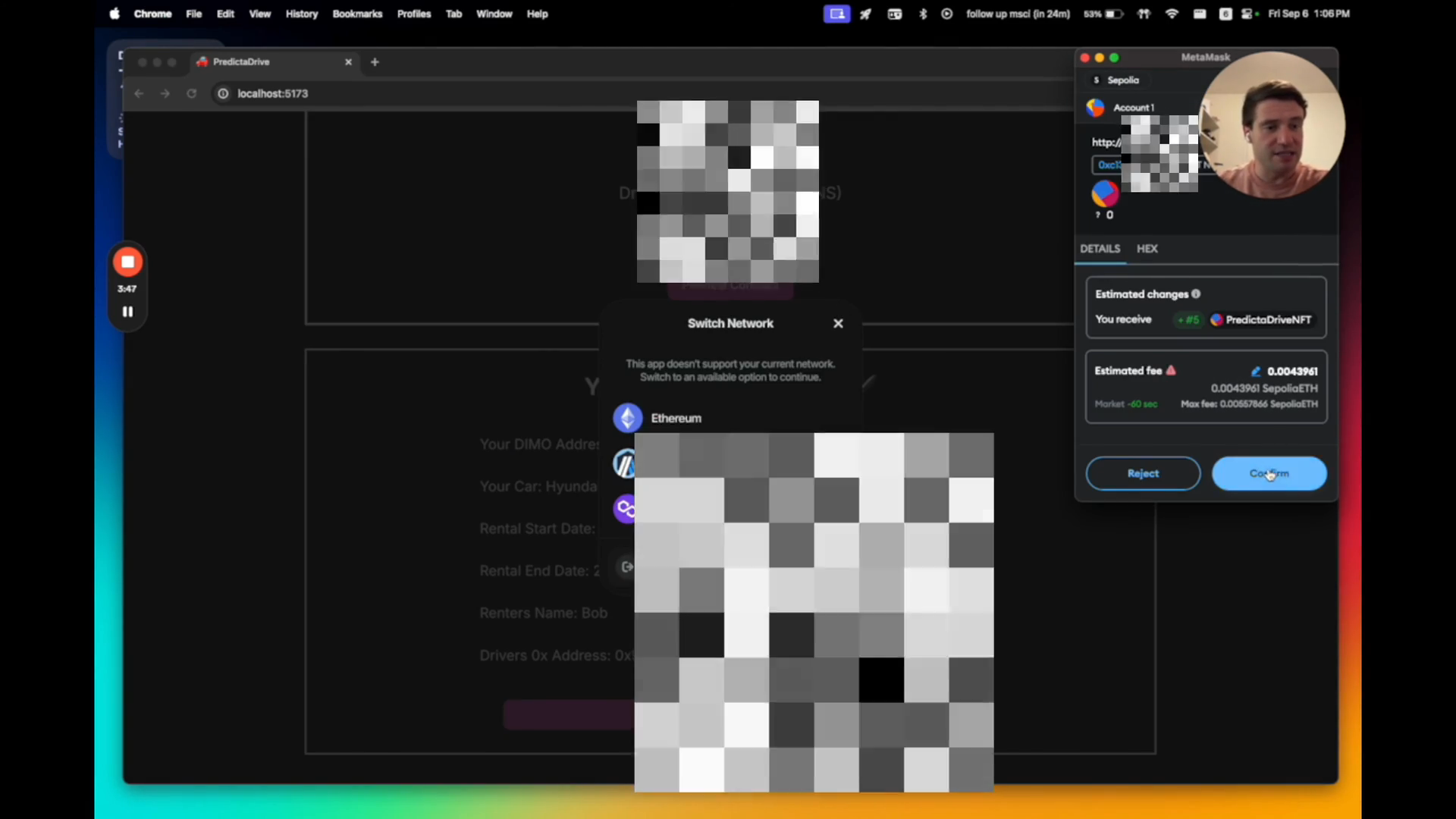Click the Max fee value text
The image size is (1456, 819).
(x=1249, y=404)
